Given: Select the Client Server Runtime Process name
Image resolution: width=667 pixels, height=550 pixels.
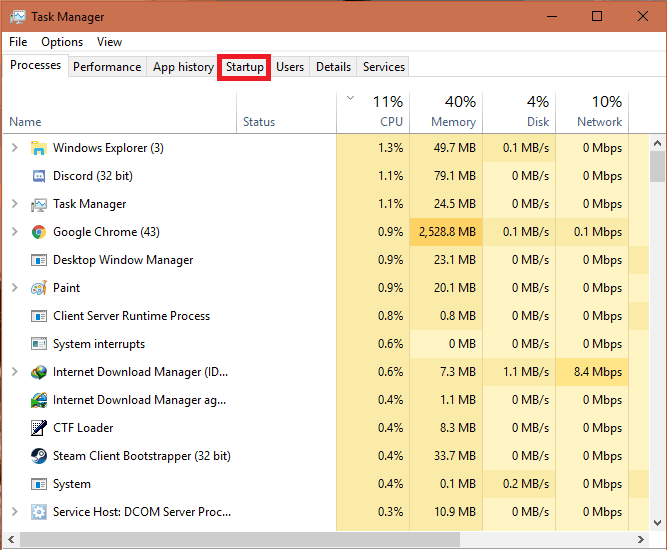Looking at the screenshot, I should pos(131,316).
